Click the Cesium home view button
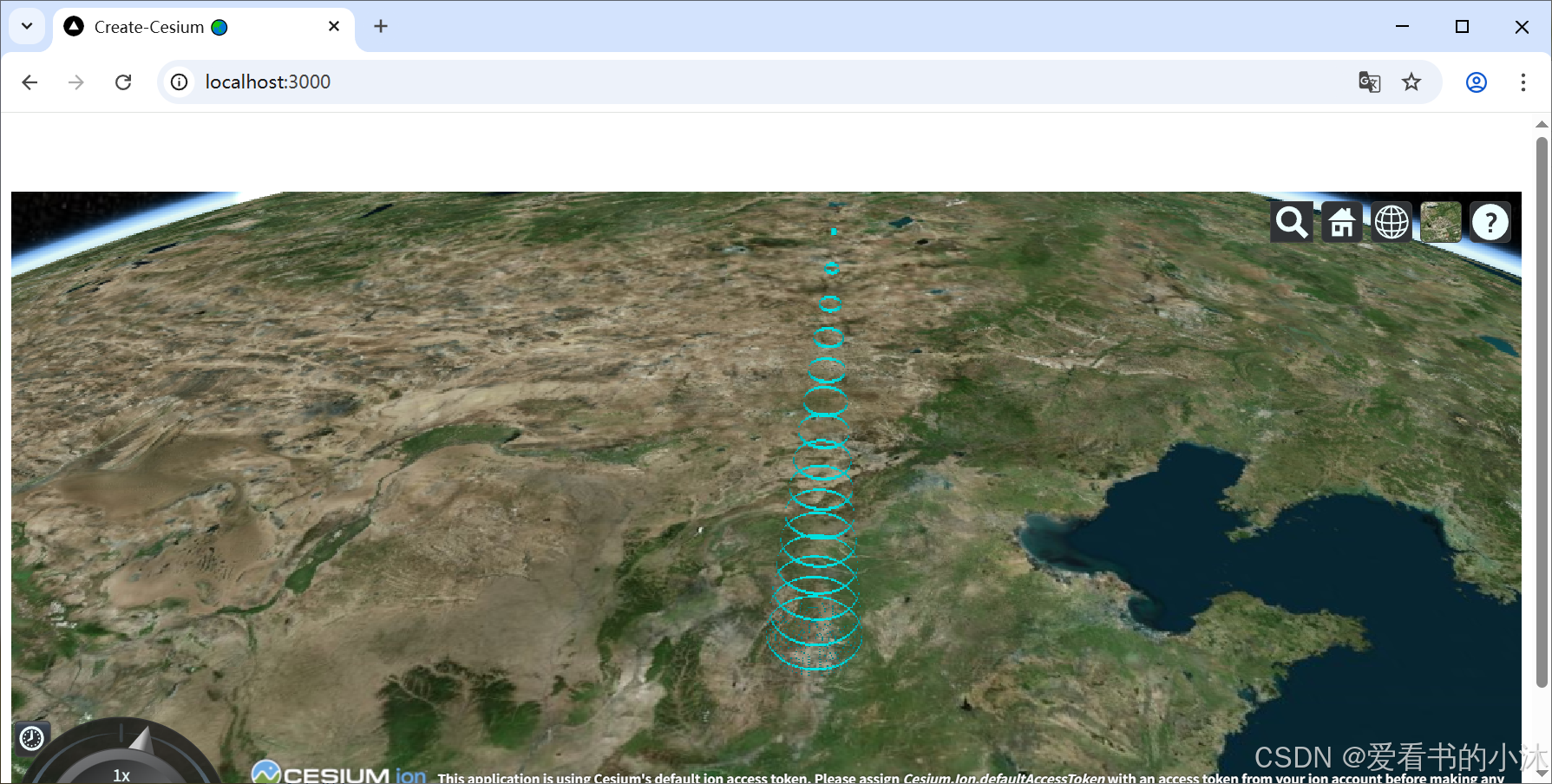1552x784 pixels. click(1342, 222)
